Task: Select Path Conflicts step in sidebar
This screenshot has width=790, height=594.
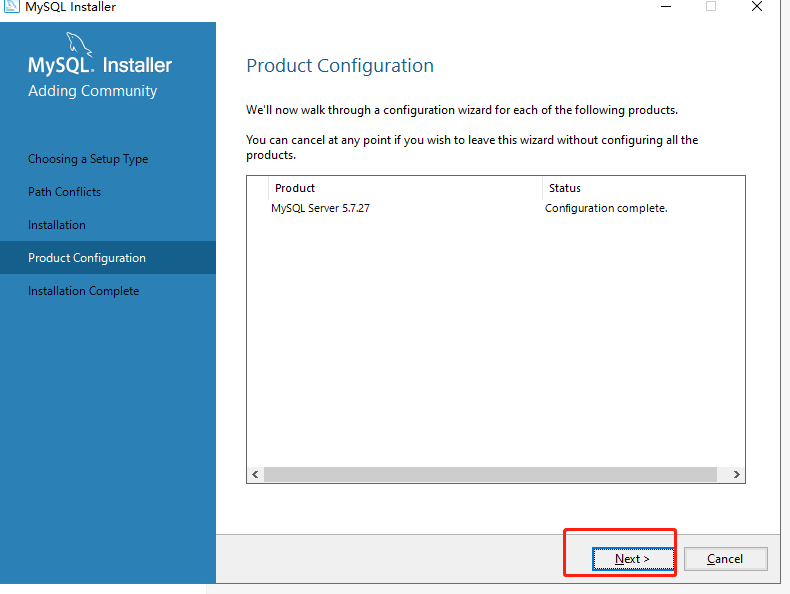Action: pyautogui.click(x=64, y=192)
